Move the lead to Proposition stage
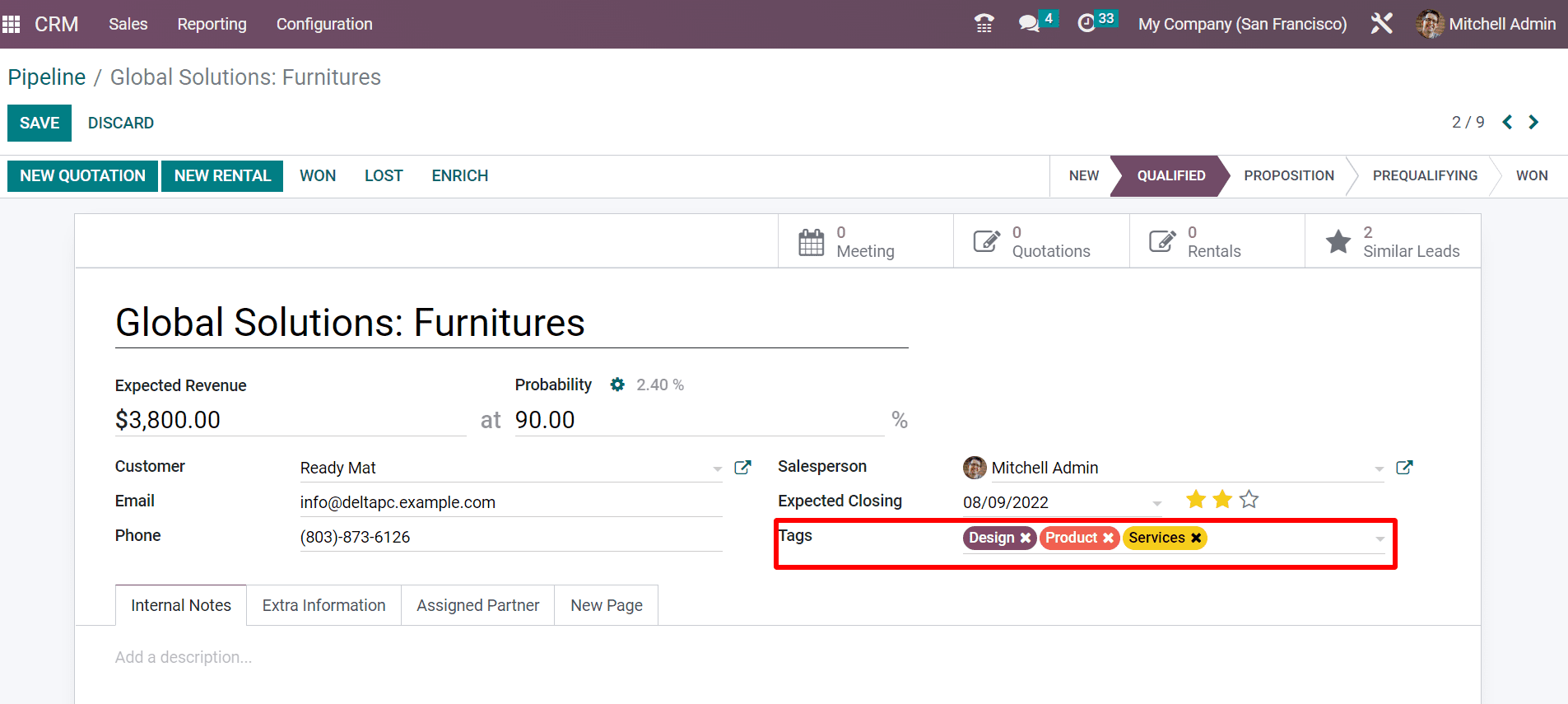This screenshot has height=704, width=1568. click(x=1288, y=175)
